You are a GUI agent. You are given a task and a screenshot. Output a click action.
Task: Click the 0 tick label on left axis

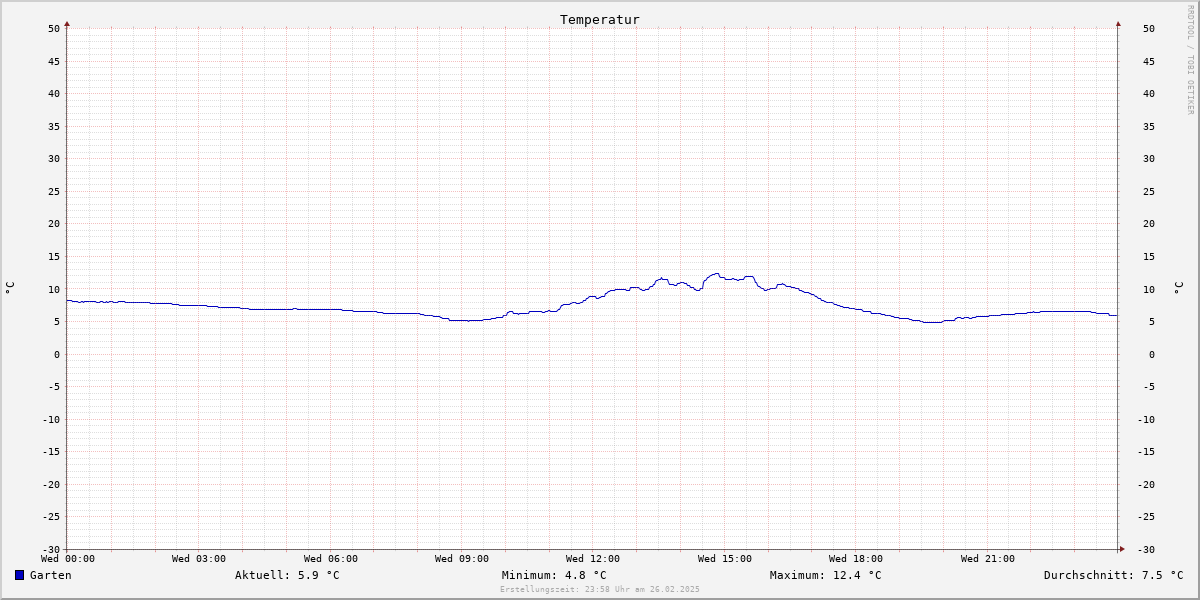[x=57, y=354]
